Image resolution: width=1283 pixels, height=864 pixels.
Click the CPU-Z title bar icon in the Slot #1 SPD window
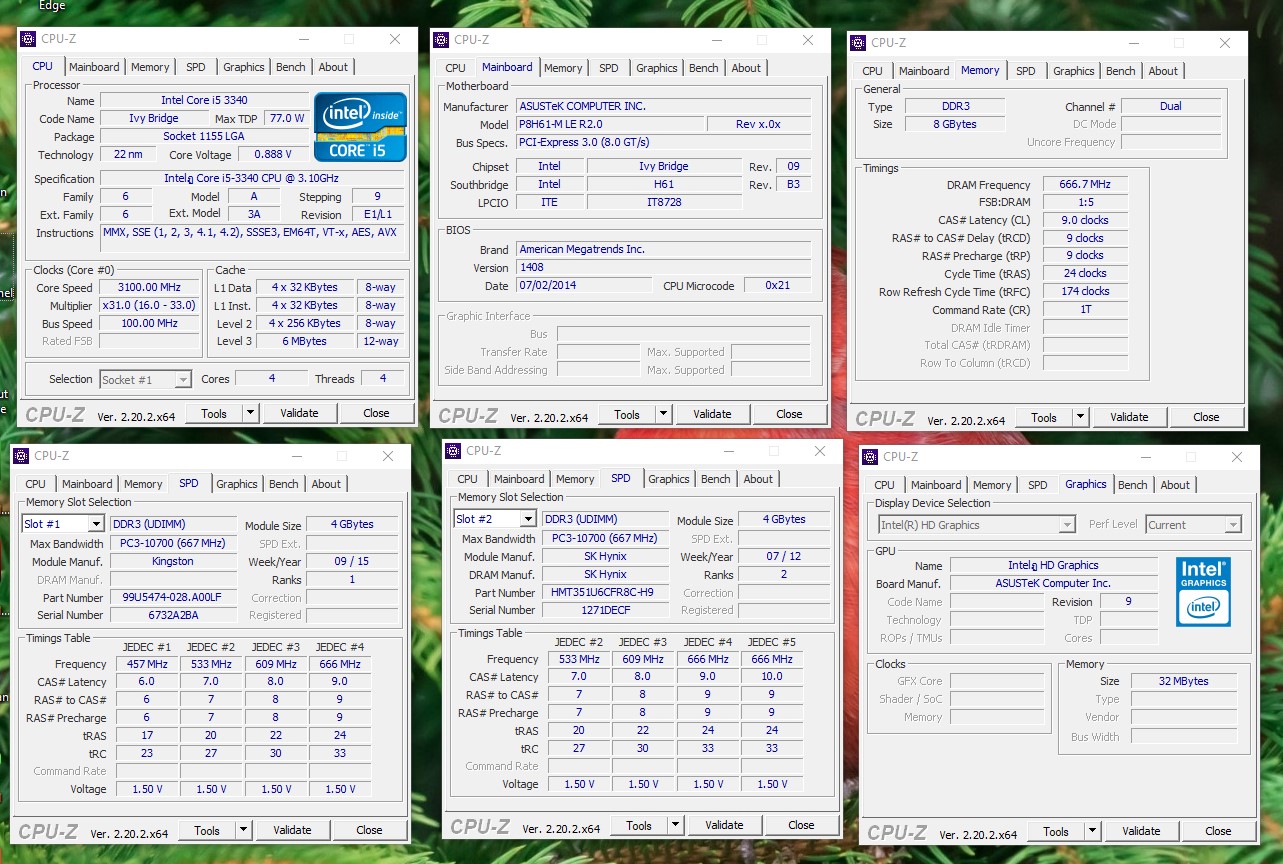point(21,455)
